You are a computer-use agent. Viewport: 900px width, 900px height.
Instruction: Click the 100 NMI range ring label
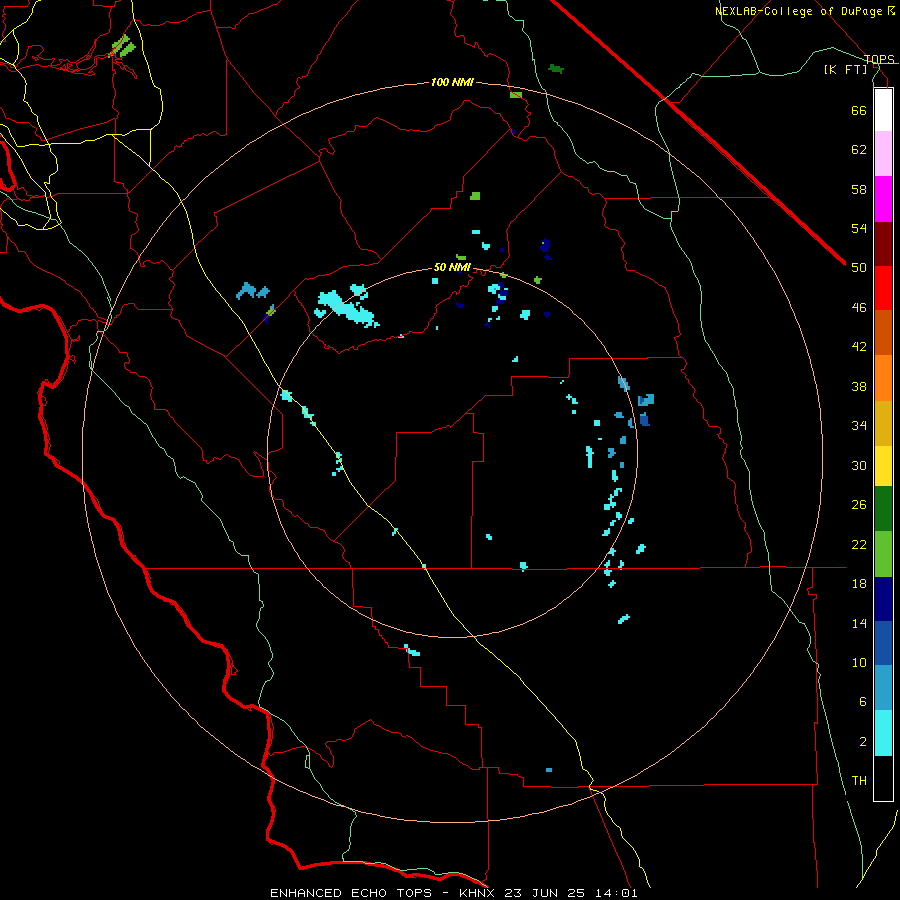452,82
